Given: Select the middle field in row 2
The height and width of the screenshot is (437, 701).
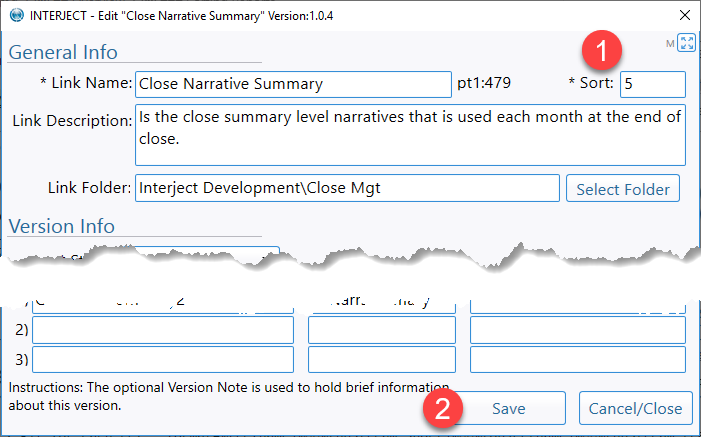Looking at the screenshot, I should pos(382,330).
